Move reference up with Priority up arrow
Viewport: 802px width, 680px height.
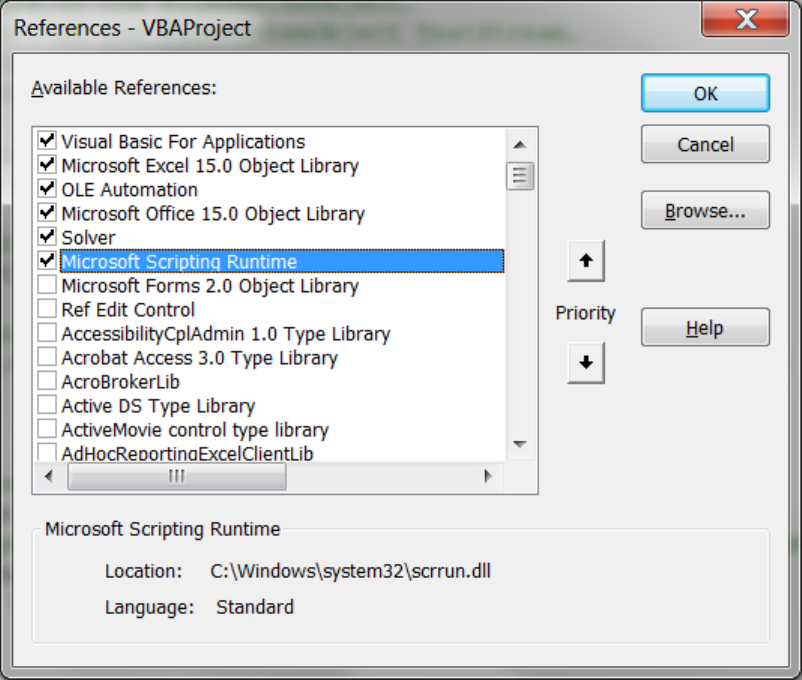pyautogui.click(x=586, y=261)
